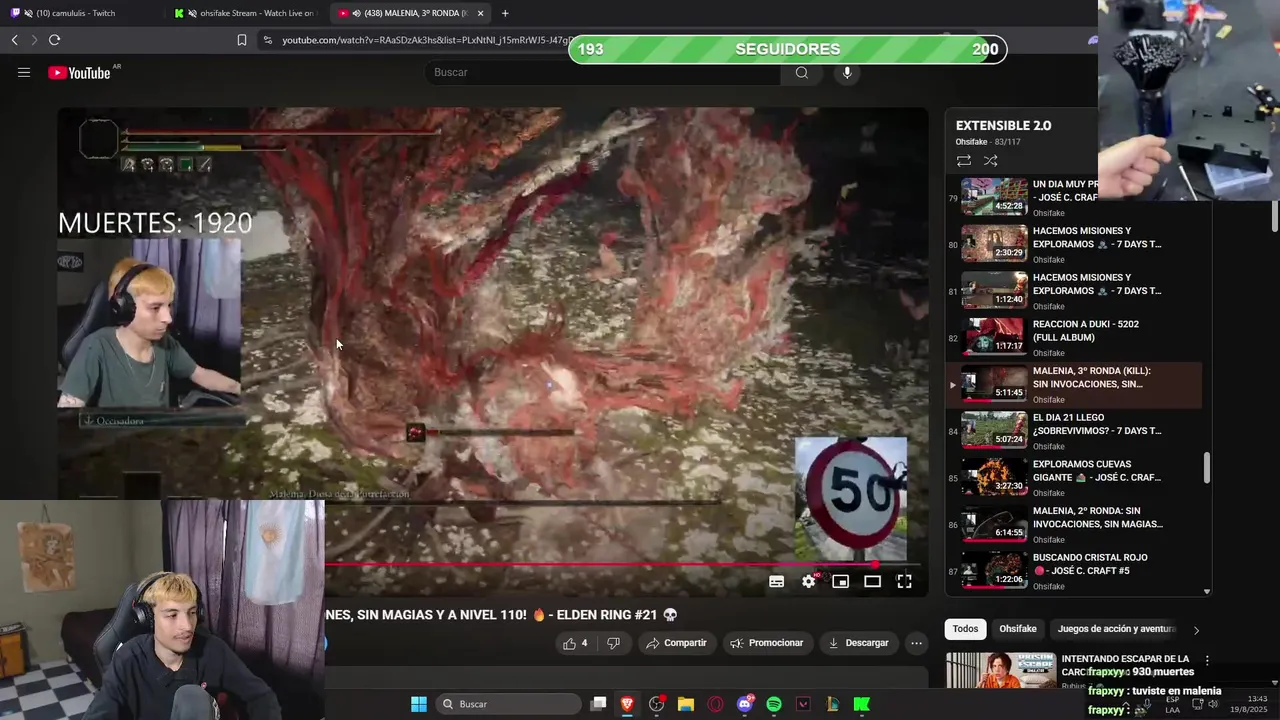Show more filter chips with right arrow

1196,630
